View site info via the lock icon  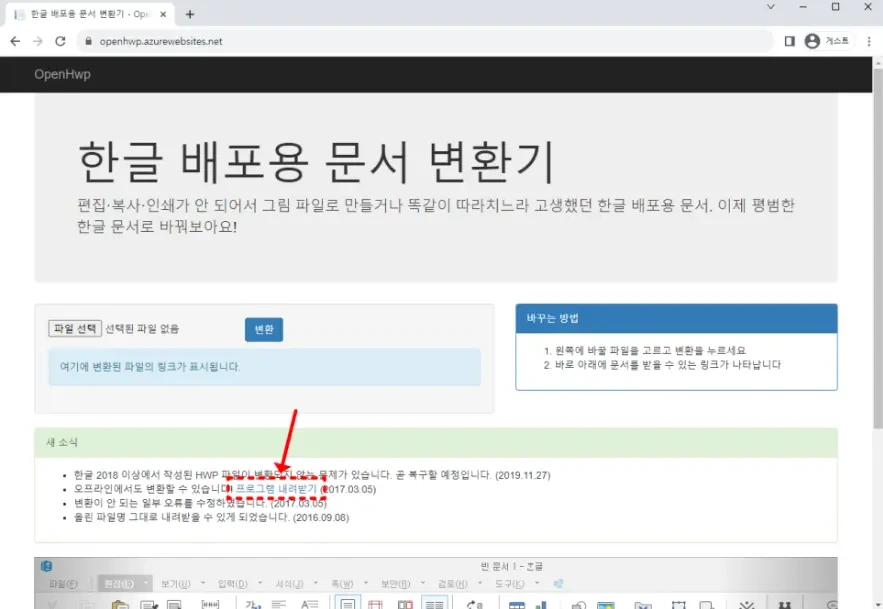88,41
